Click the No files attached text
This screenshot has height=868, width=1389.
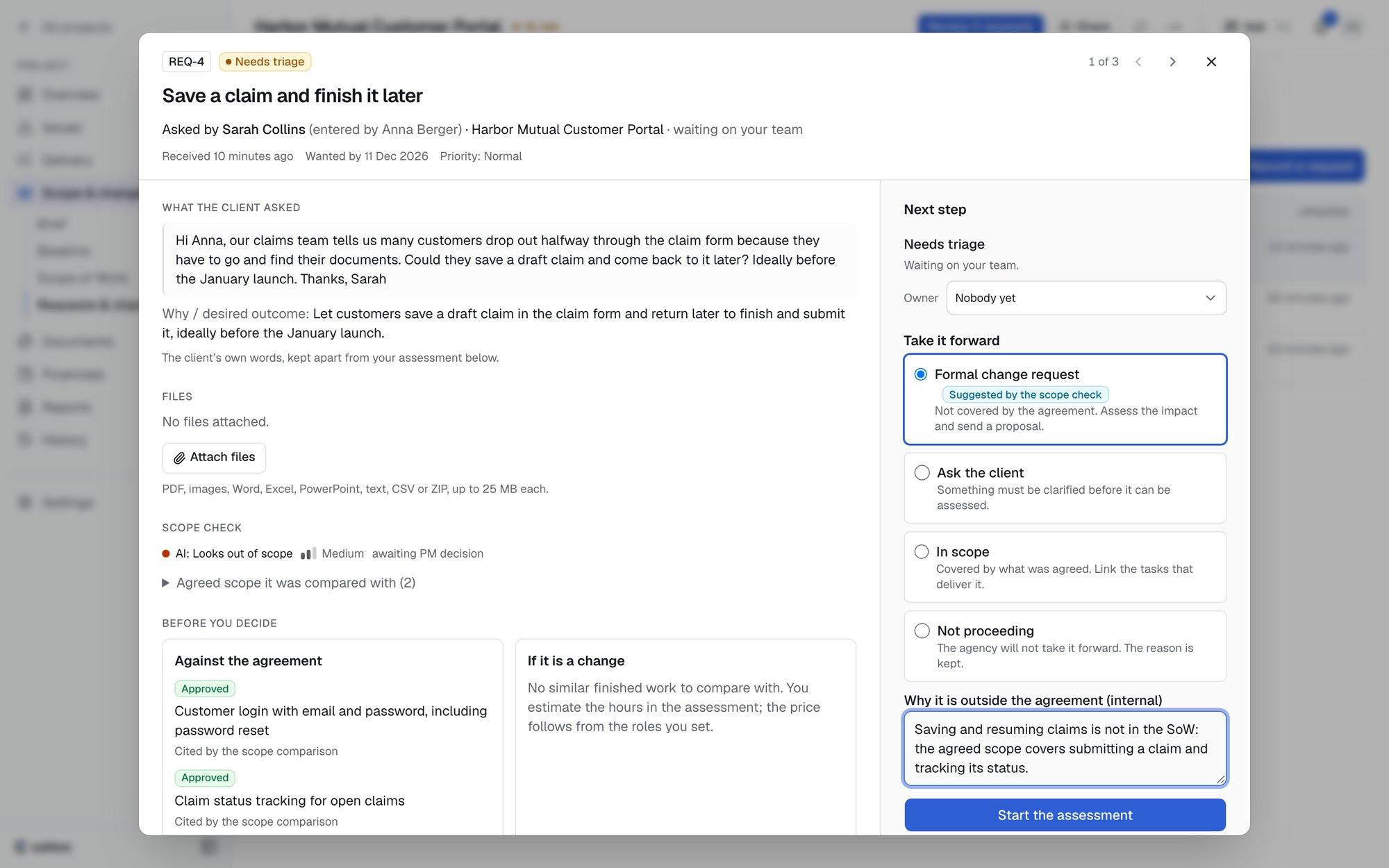click(215, 422)
